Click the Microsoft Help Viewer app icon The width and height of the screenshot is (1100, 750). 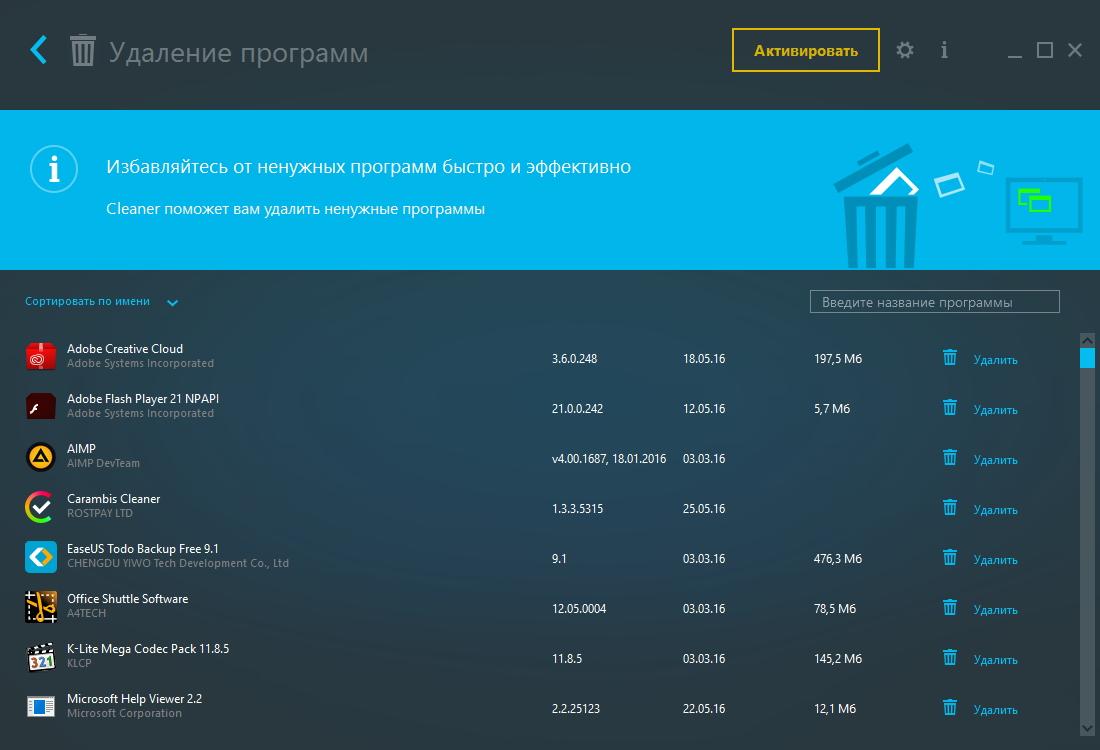41,707
